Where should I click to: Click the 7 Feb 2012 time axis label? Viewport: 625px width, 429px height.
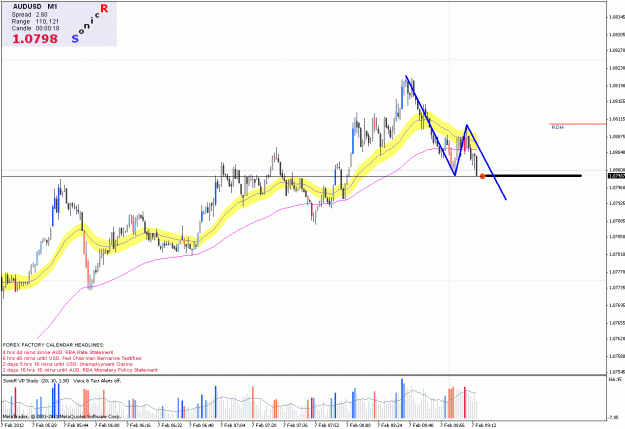click(x=13, y=425)
